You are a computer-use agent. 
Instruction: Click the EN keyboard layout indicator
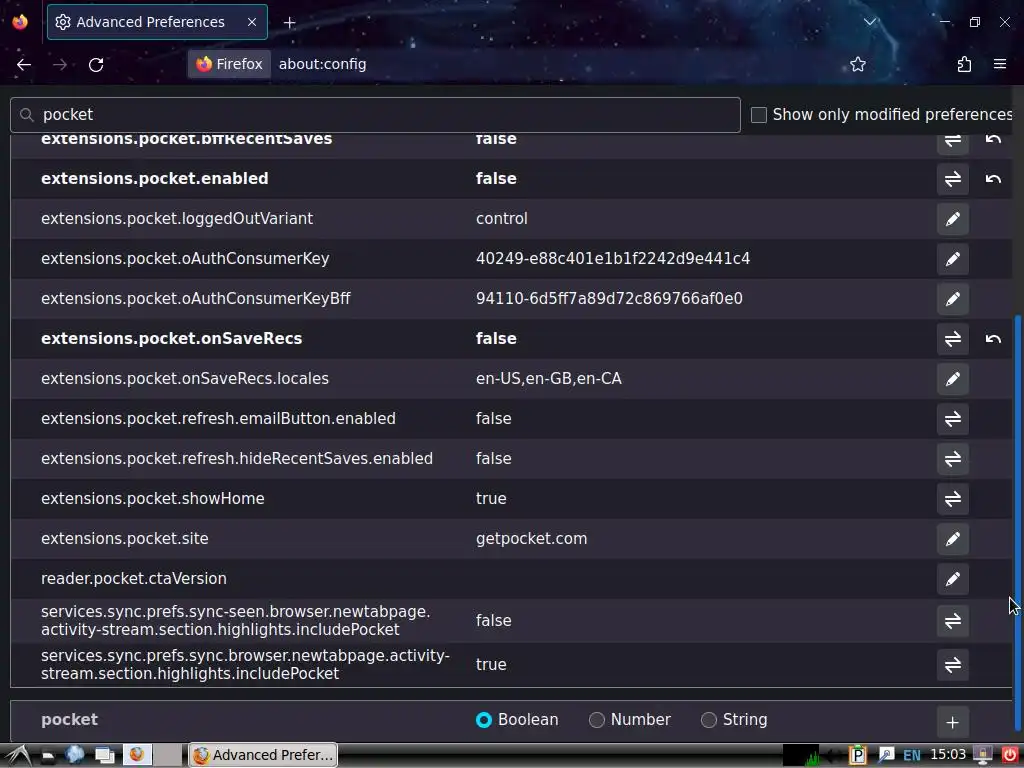coord(912,756)
